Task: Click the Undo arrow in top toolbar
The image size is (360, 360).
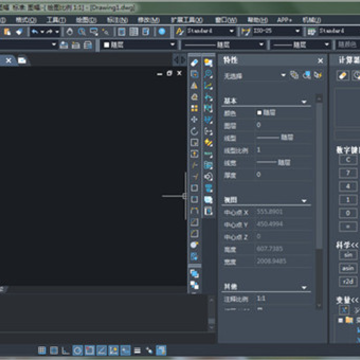Action: click(x=35, y=32)
